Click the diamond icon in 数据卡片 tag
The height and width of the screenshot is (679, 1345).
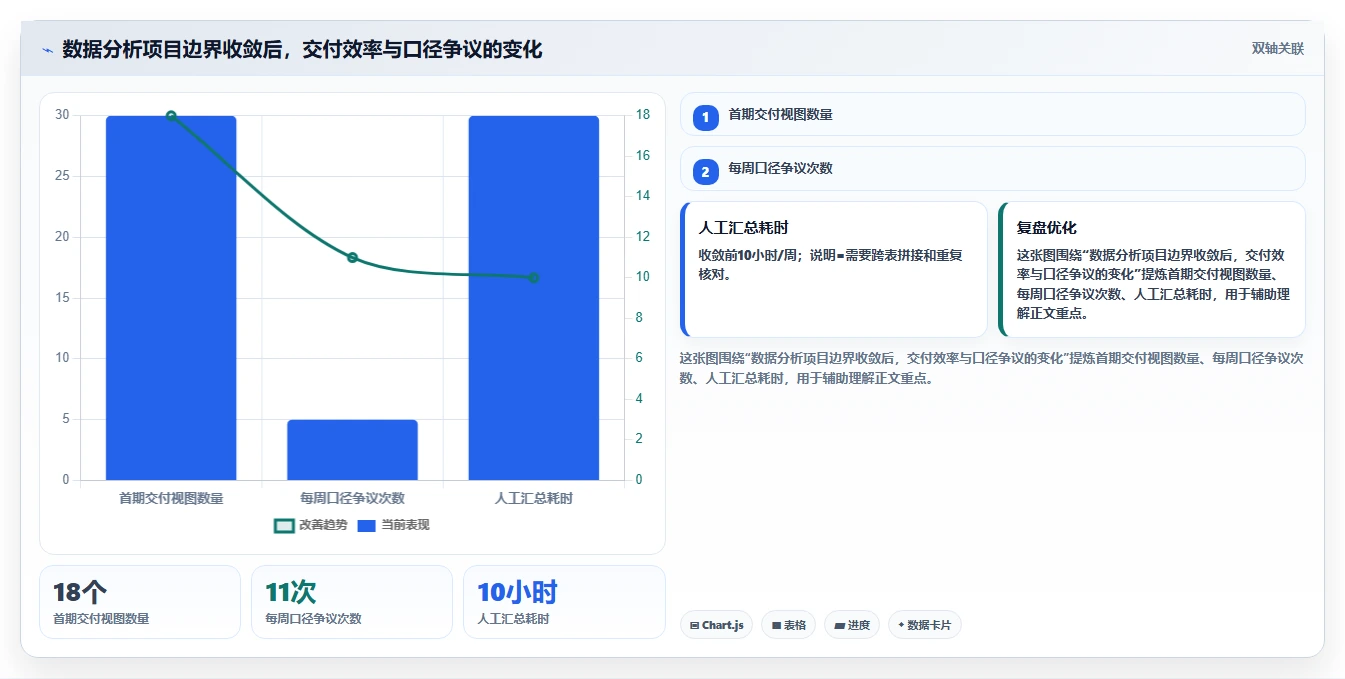click(x=901, y=625)
